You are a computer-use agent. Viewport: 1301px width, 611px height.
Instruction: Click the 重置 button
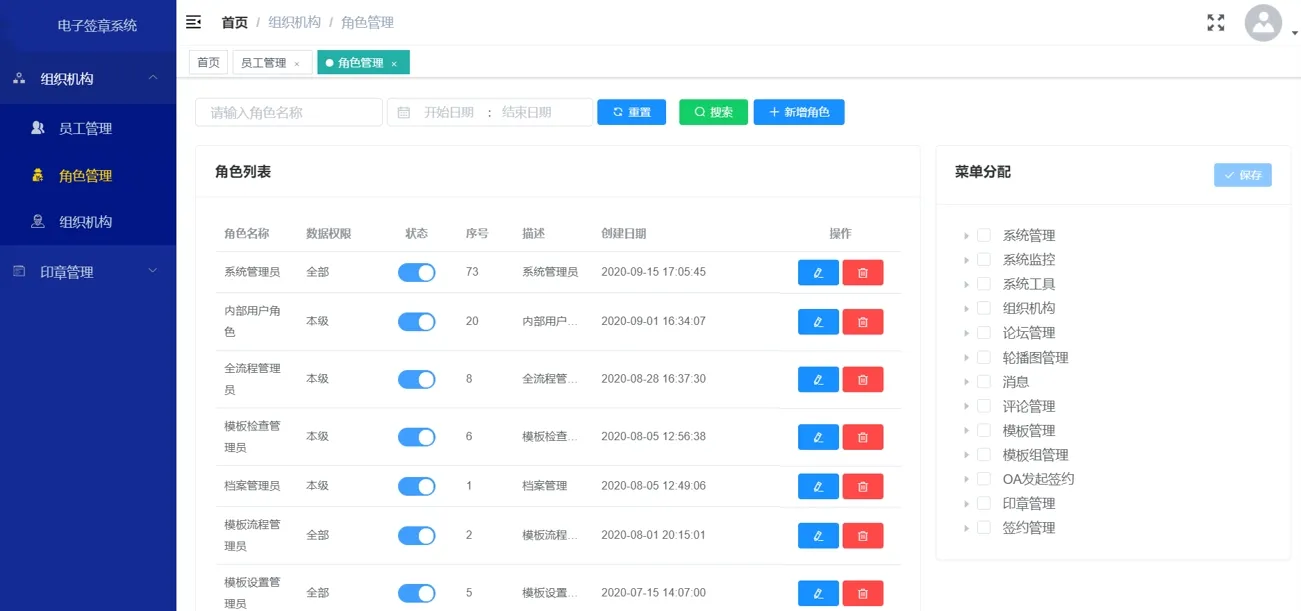[x=631, y=112]
